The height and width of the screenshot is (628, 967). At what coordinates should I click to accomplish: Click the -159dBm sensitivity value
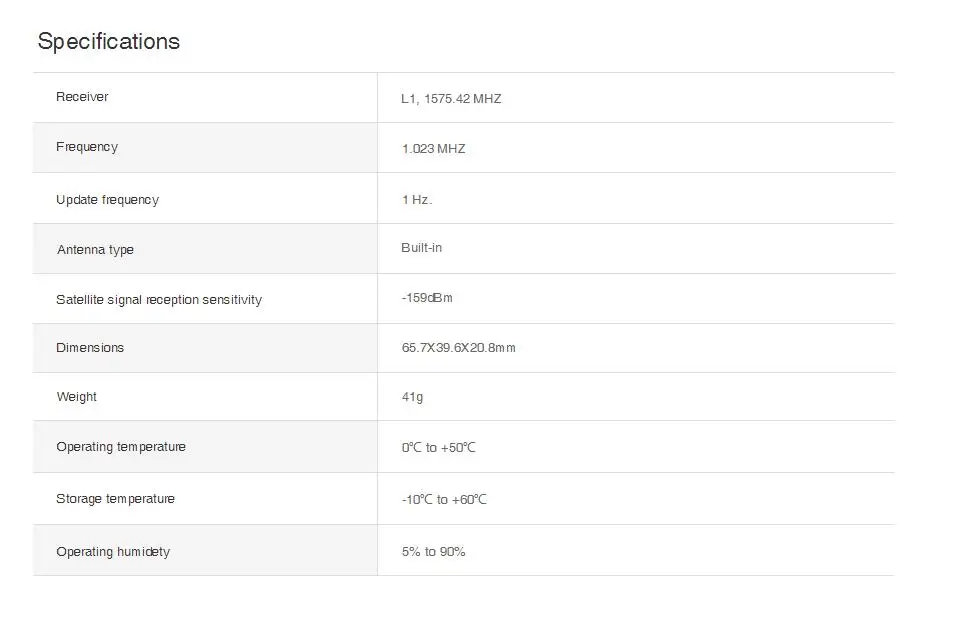(427, 298)
